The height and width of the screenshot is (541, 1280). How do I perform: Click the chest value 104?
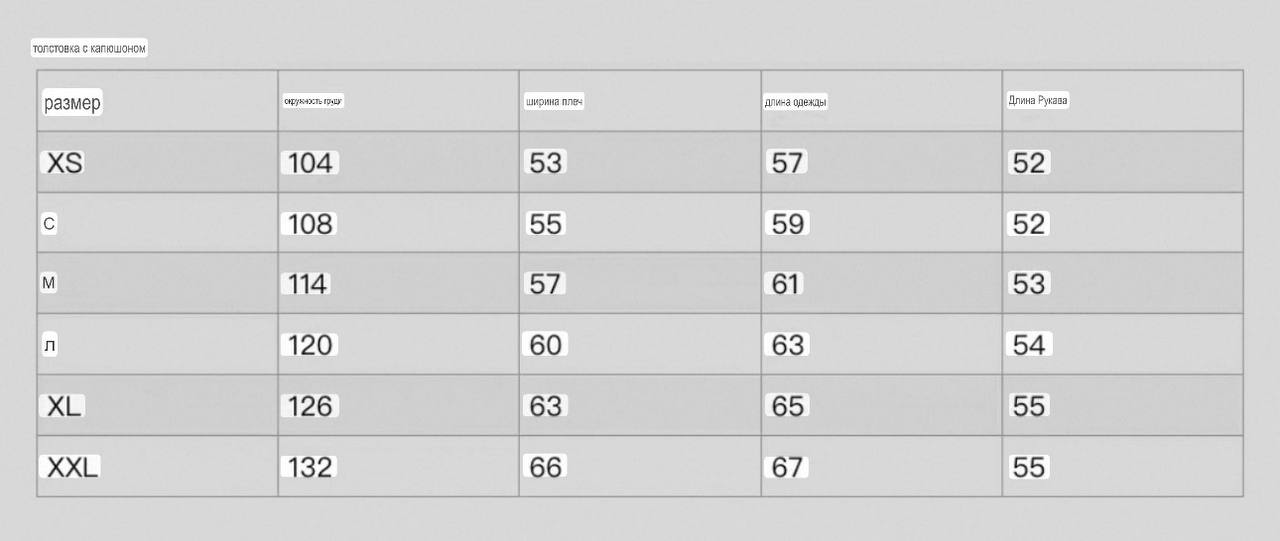pos(310,163)
